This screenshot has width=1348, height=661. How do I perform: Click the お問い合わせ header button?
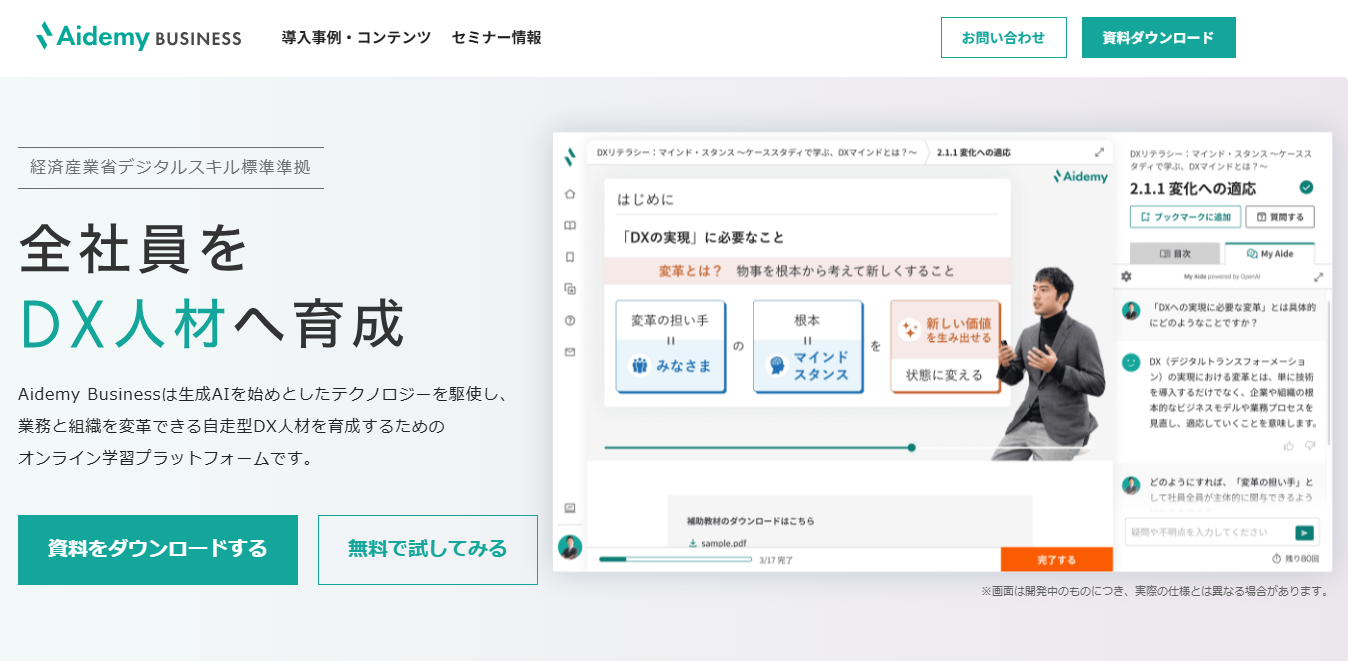tap(1003, 38)
